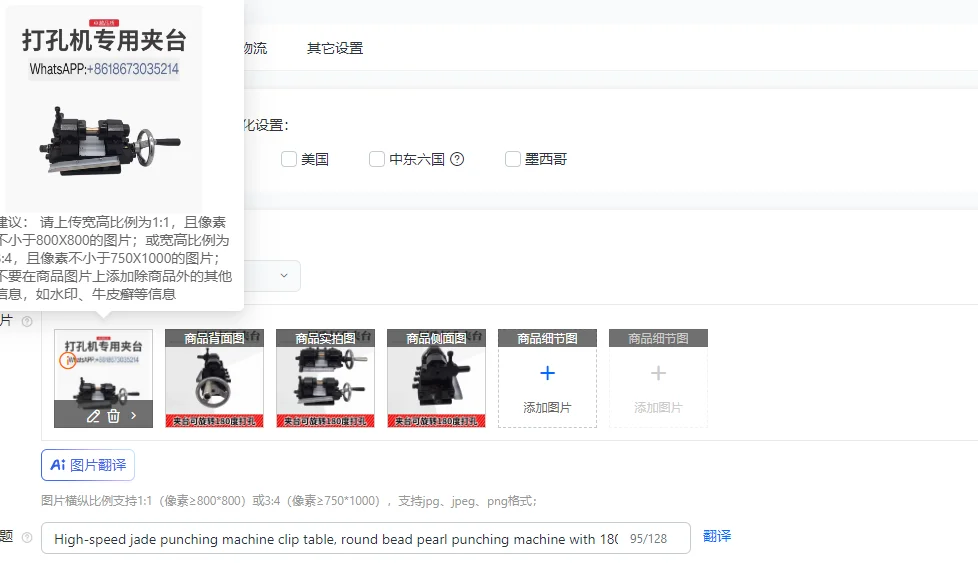Click the product title input field
This screenshot has width=978, height=563.
[366, 538]
